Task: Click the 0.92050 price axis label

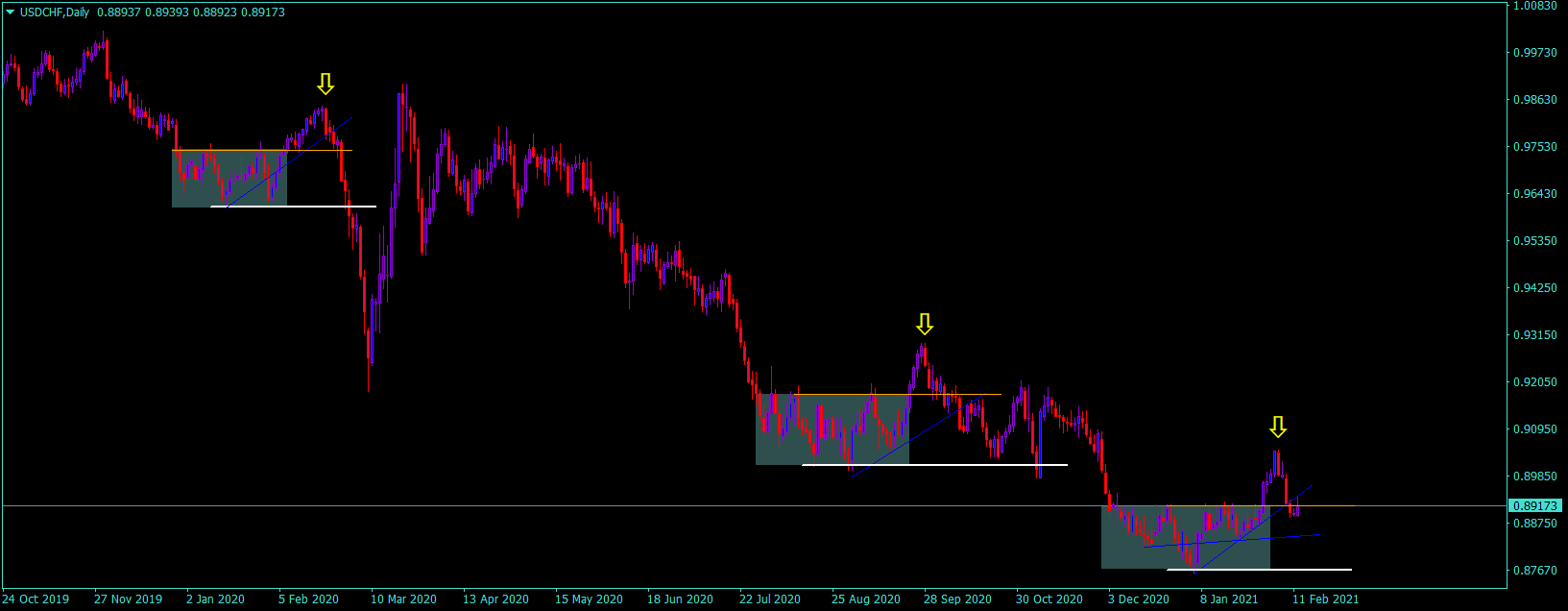Action: (x=1534, y=382)
